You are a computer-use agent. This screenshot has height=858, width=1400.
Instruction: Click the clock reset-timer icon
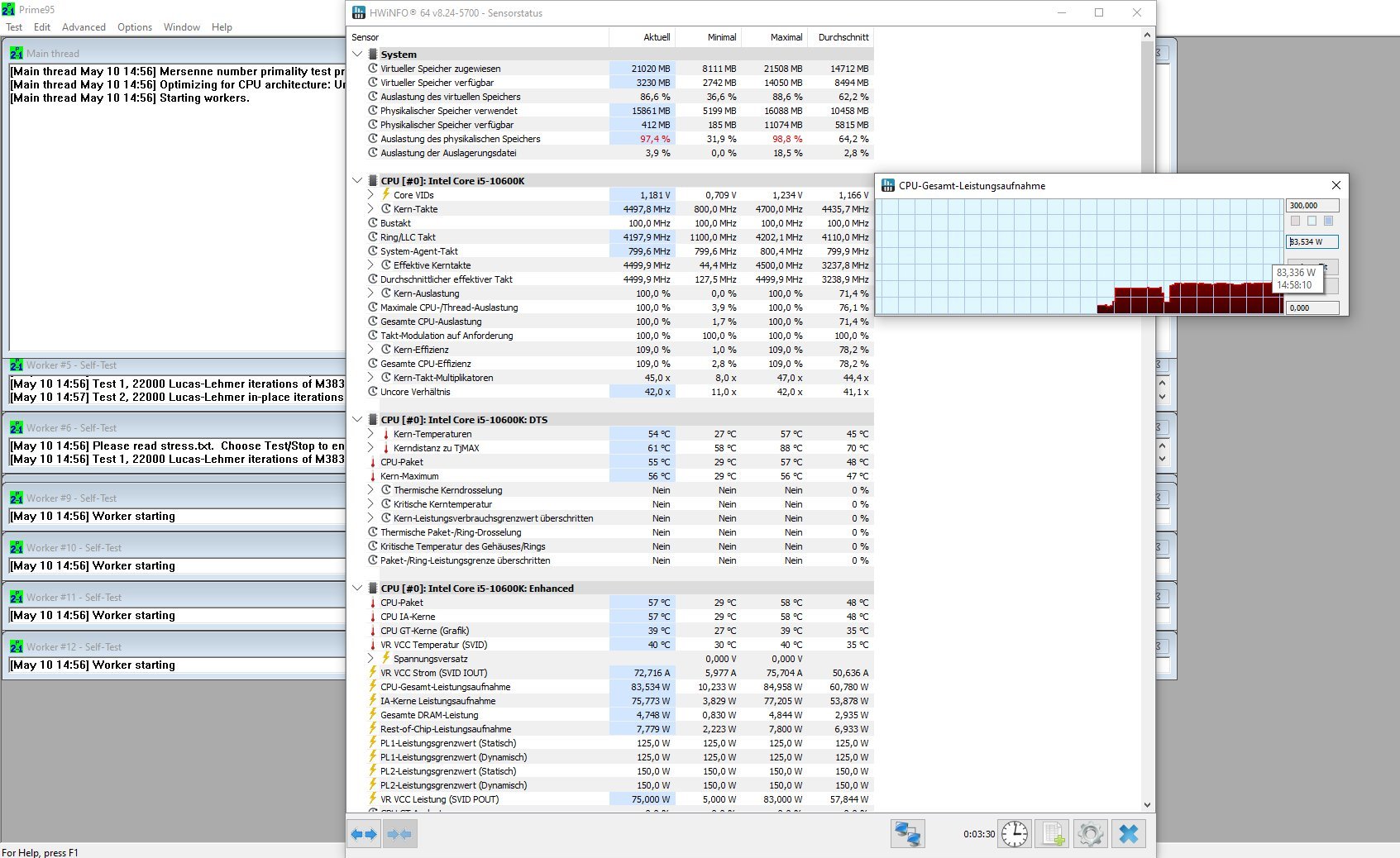coord(1014,834)
